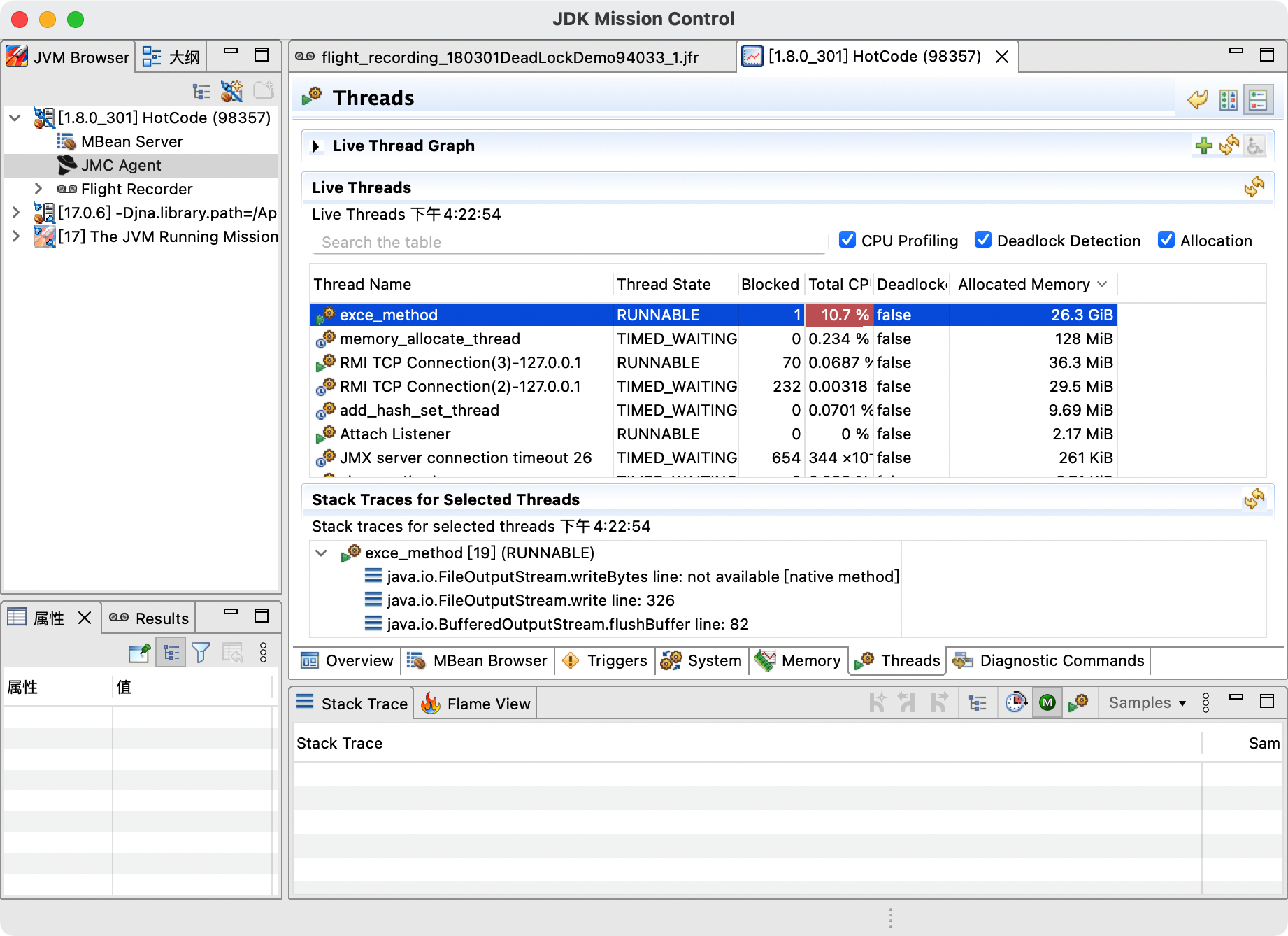Screen dimensions: 1288x936
Task: Open the Overview tab
Action: (348, 660)
